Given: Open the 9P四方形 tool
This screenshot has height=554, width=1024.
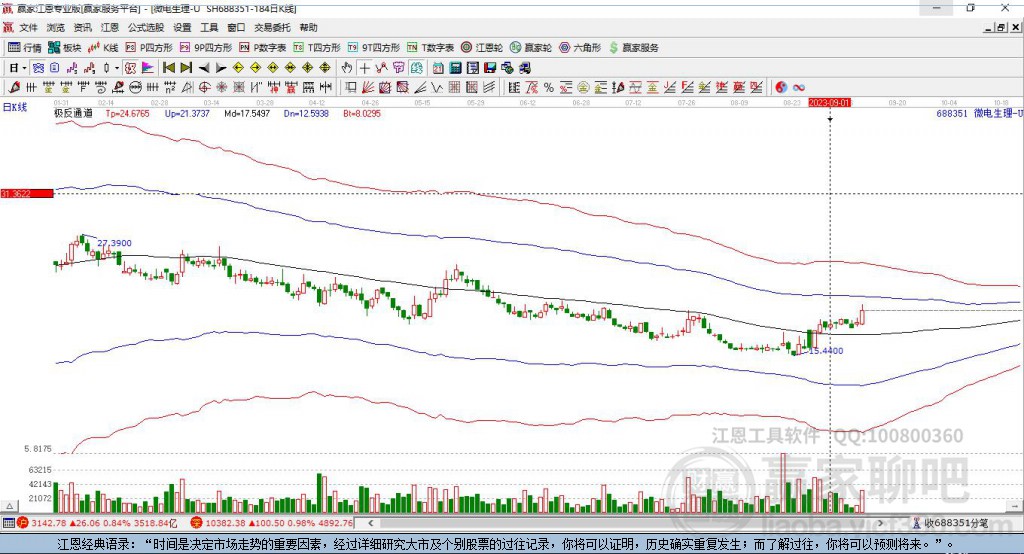Looking at the screenshot, I should [x=206, y=48].
